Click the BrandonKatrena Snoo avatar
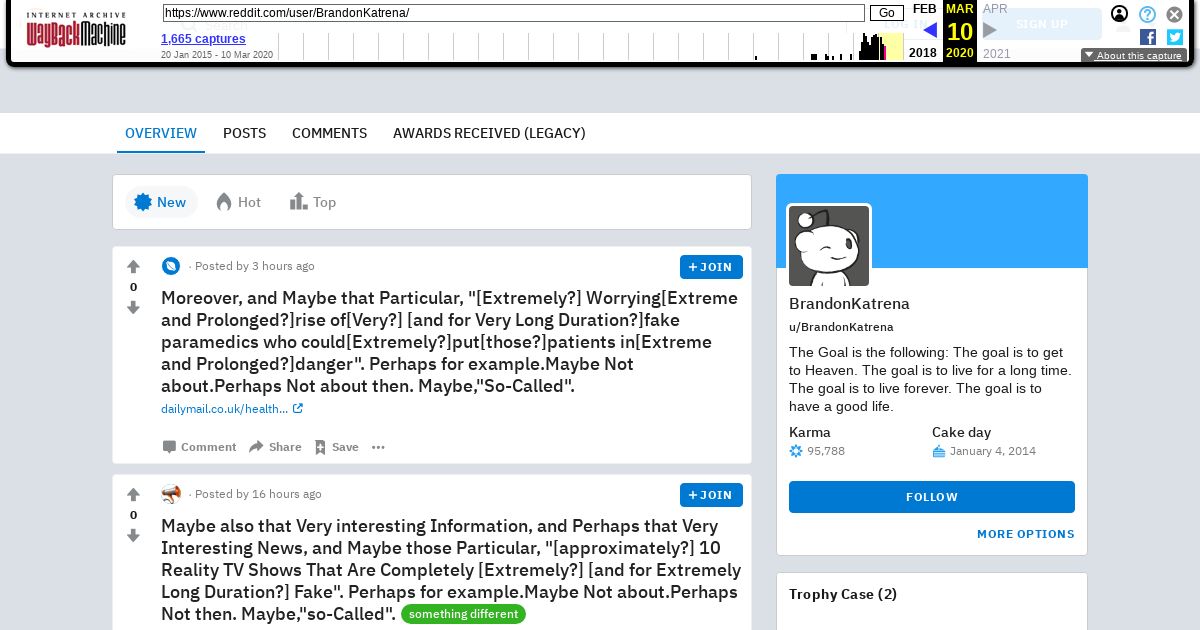1200x630 pixels. click(x=829, y=246)
